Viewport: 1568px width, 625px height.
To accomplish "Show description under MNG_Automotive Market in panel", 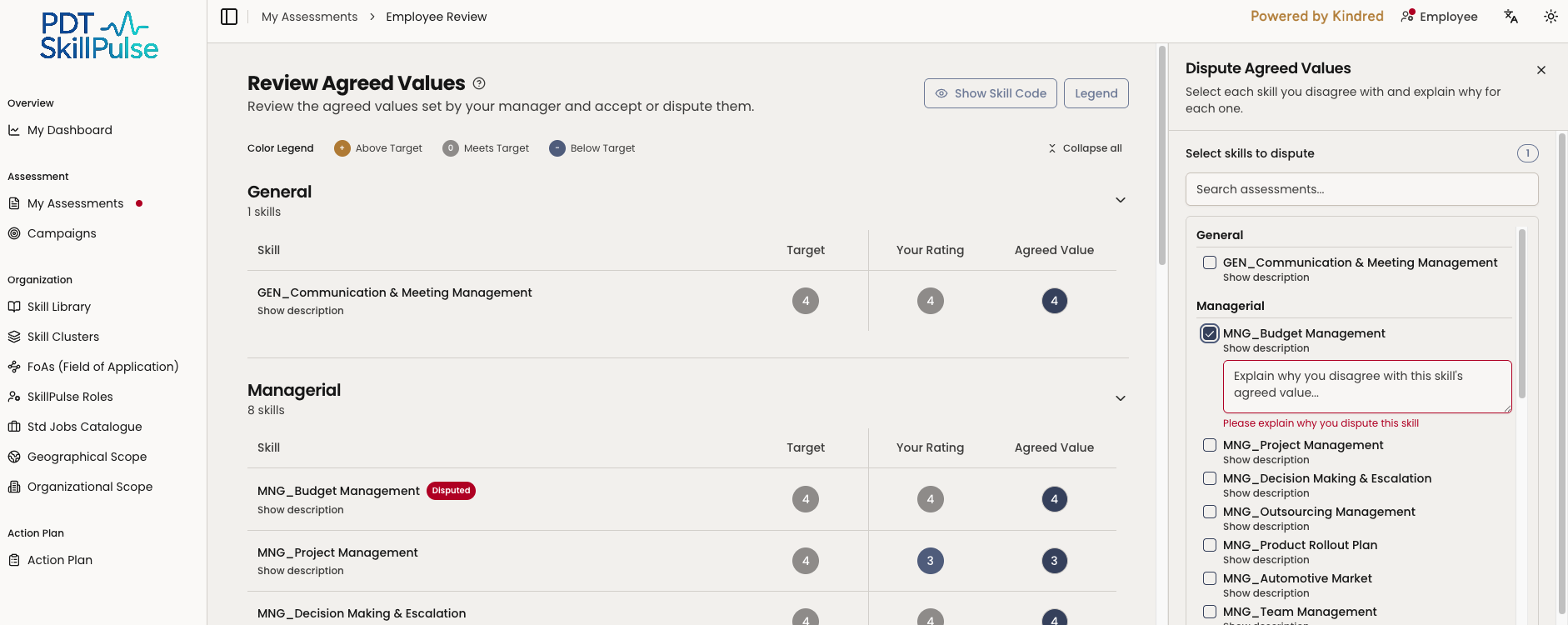I will pyautogui.click(x=1266, y=593).
